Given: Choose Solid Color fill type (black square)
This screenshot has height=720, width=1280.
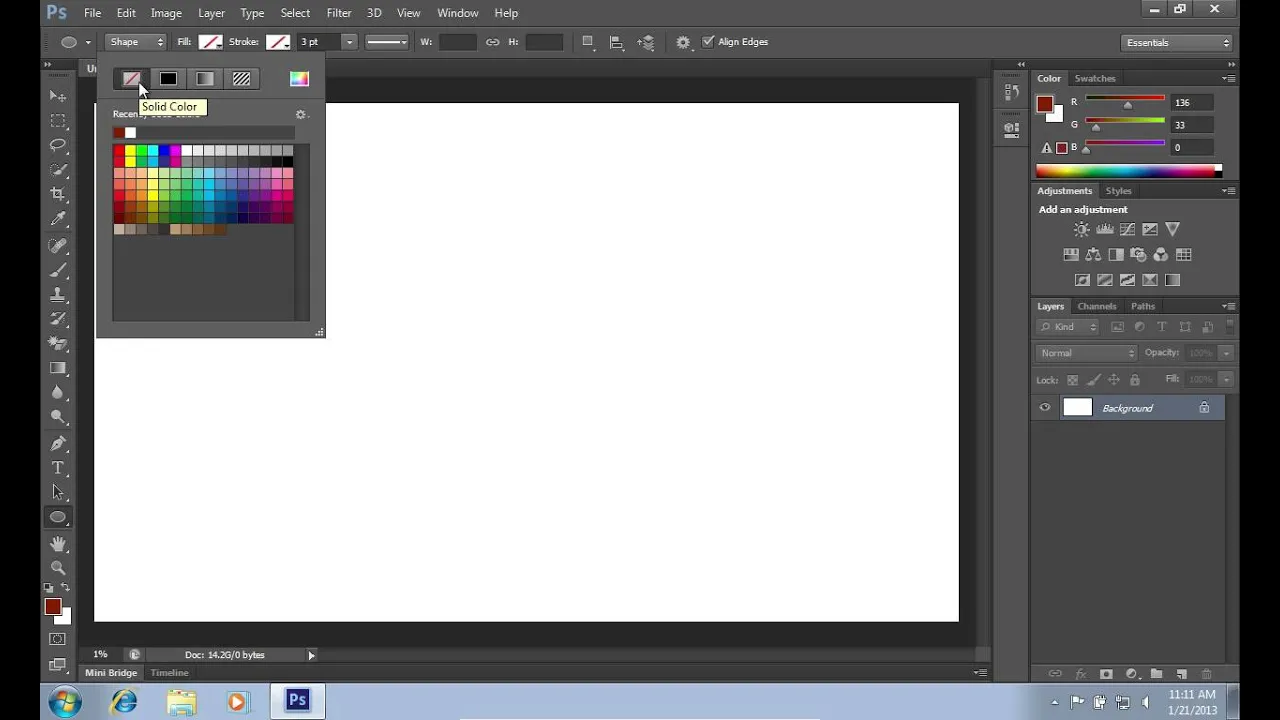Looking at the screenshot, I should 168,79.
